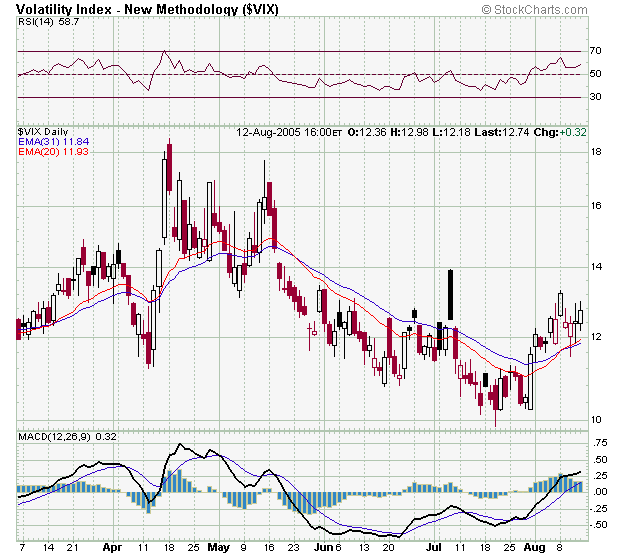Screen dimensions: 620x558
Task: Select the 'EMA(31) 11.84' legend entry
Action: (53, 142)
